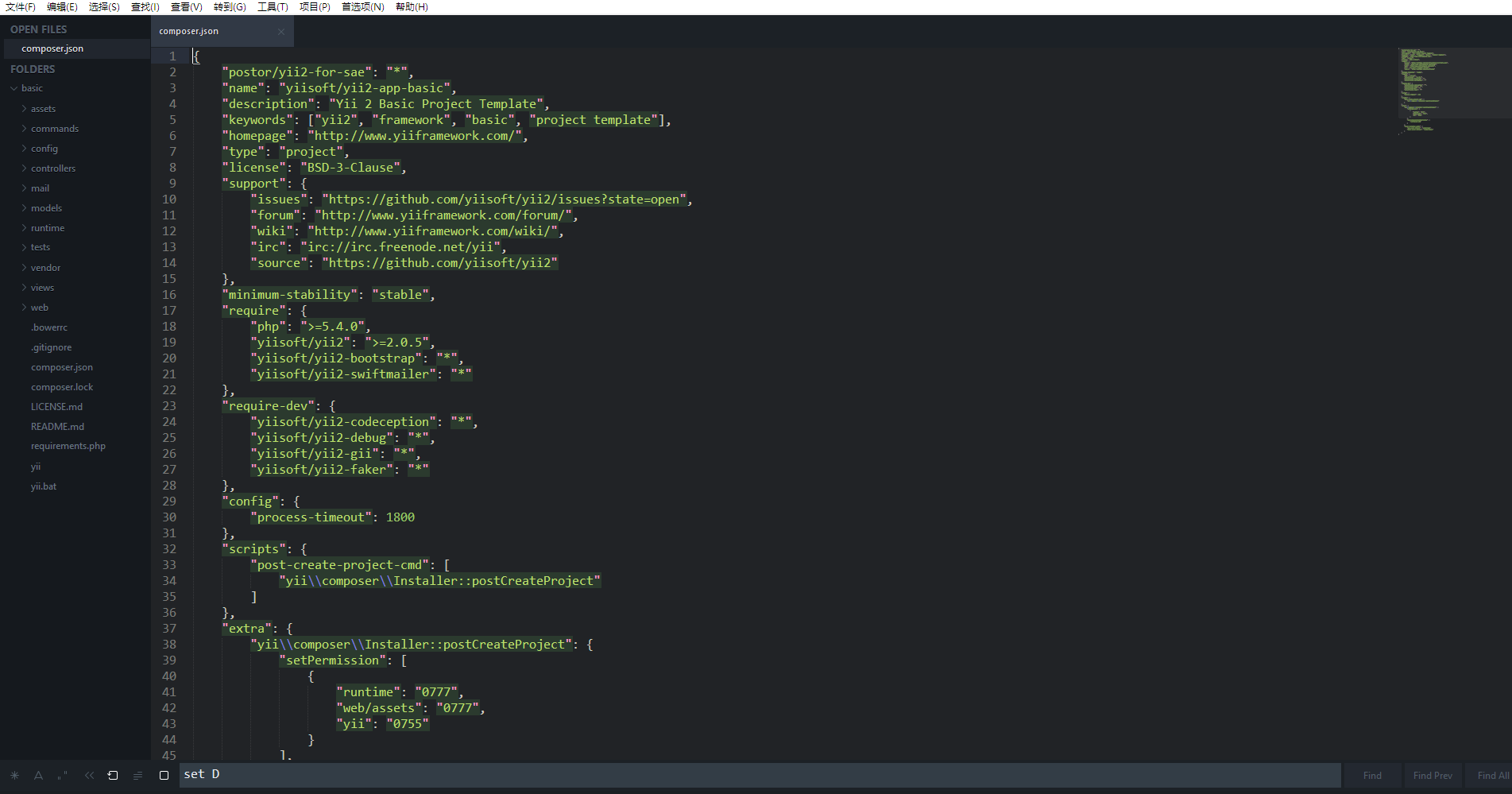1512x794 pixels.
Task: Toggle wrap search option
Action: click(113, 776)
